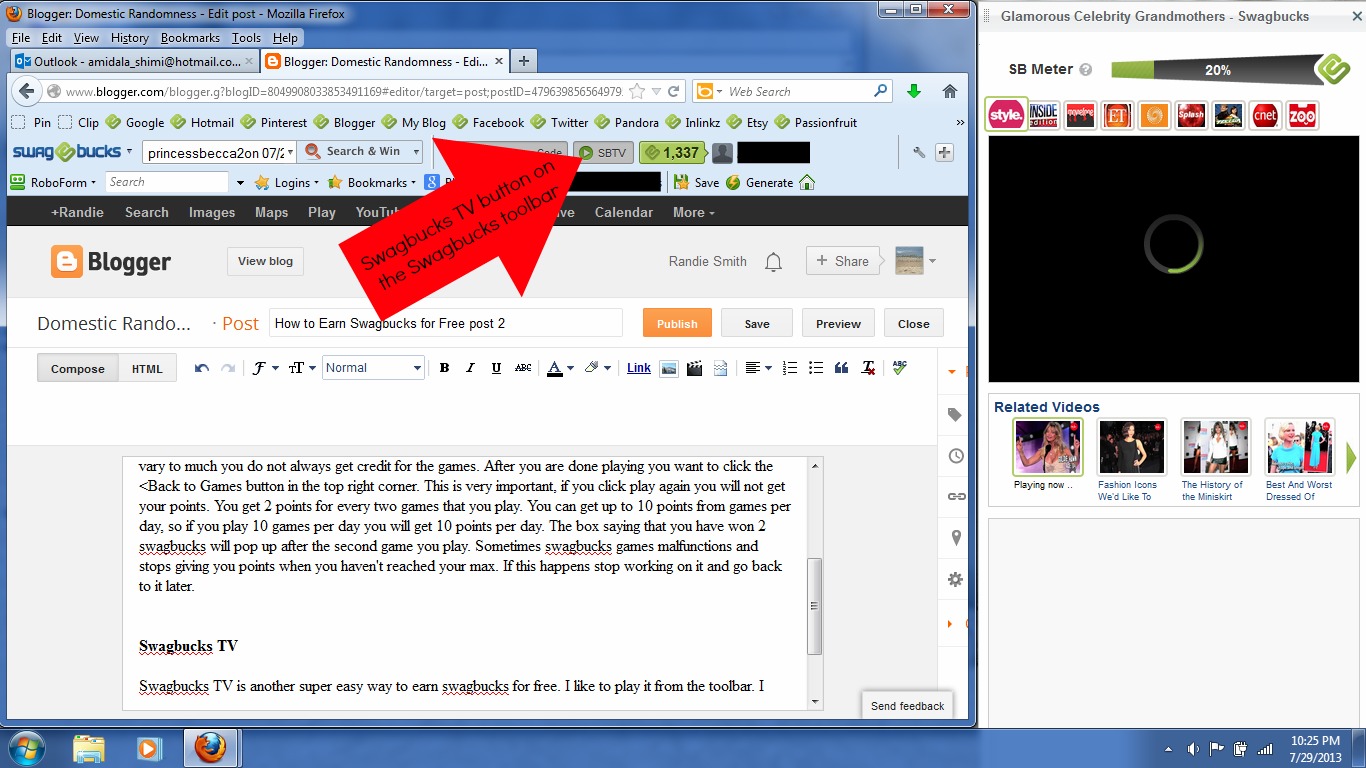Go to Firefox home page
The image size is (1366, 768).
point(950,91)
